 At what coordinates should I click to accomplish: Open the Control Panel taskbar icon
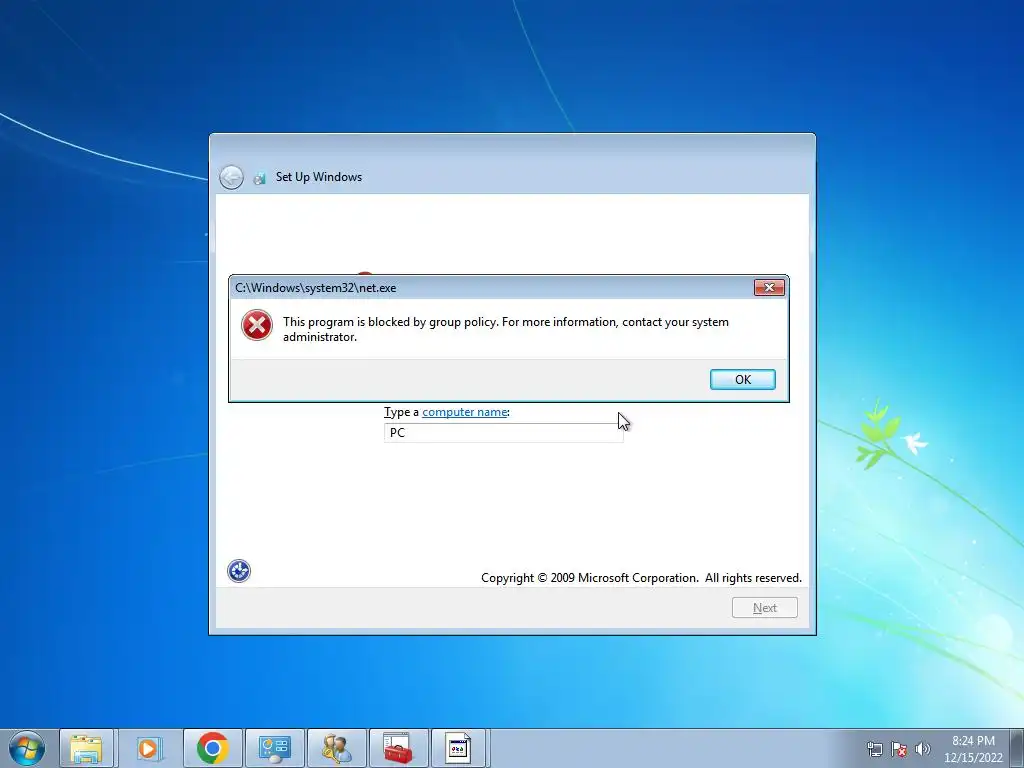point(274,748)
